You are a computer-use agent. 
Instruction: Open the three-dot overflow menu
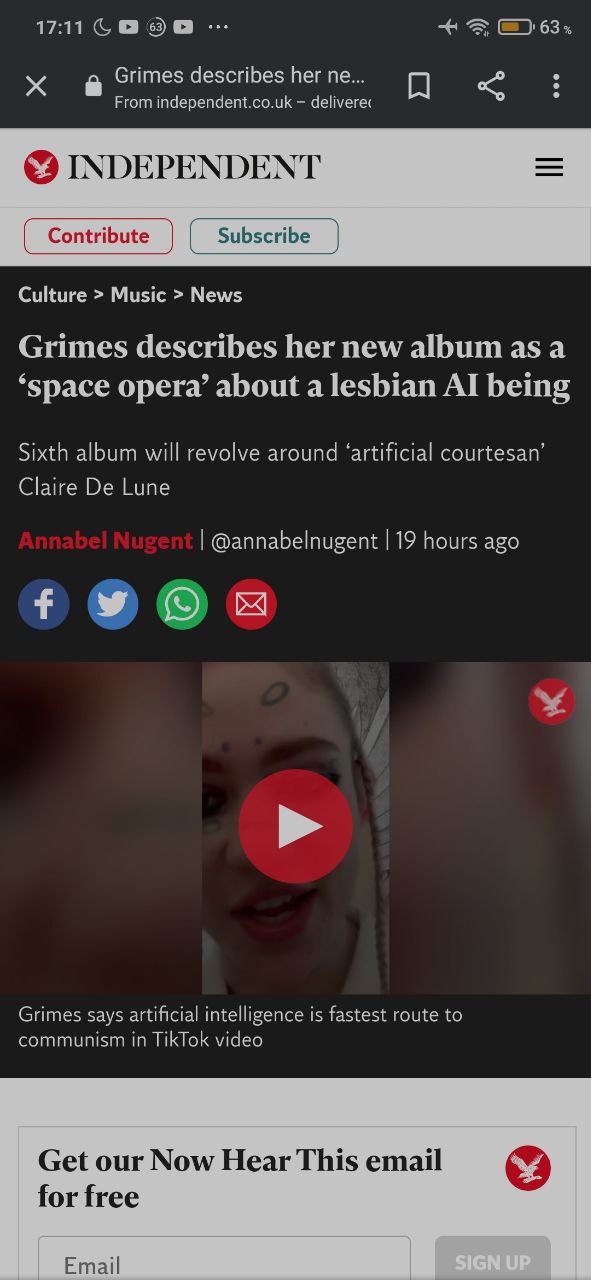(x=556, y=87)
